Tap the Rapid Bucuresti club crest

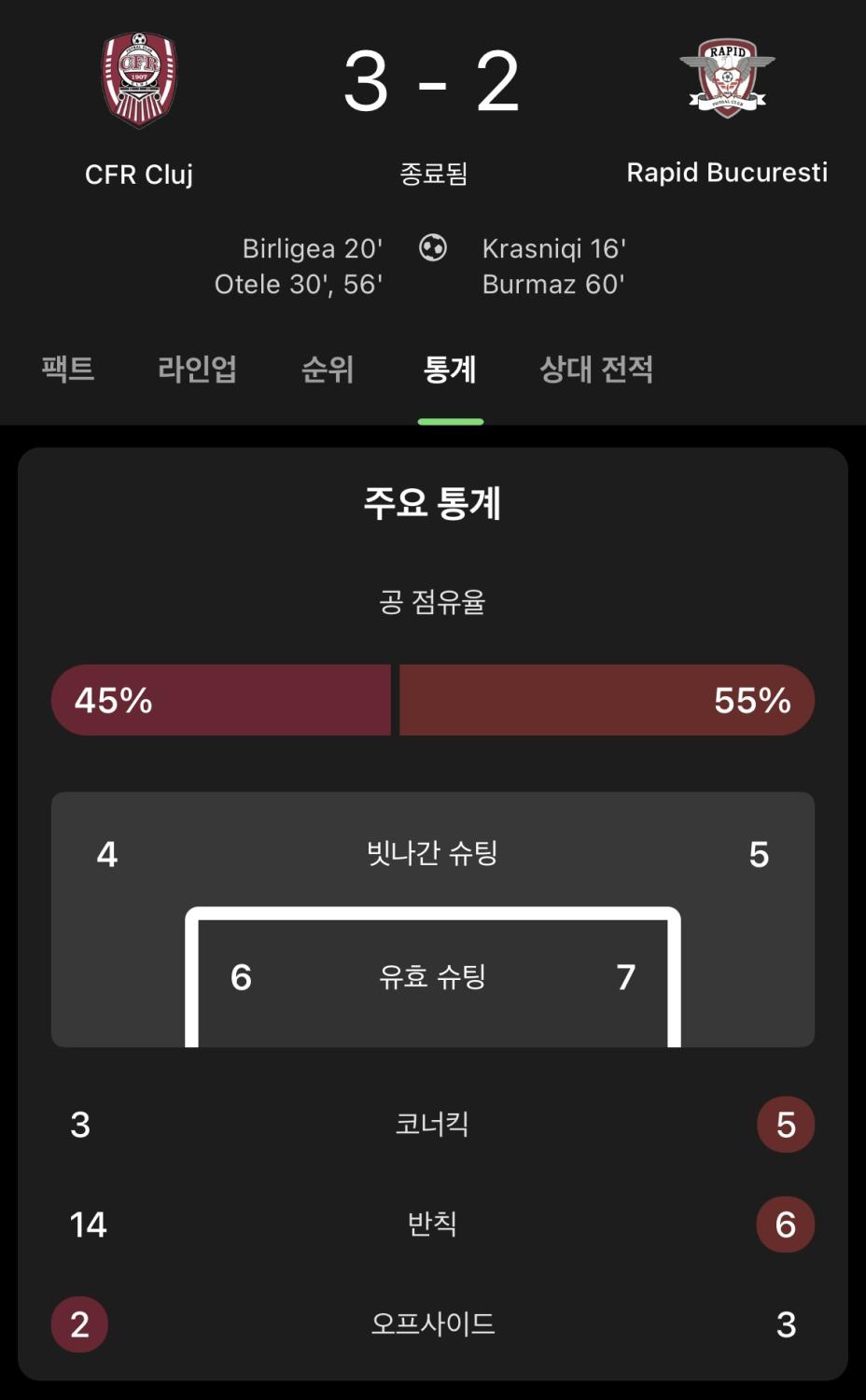click(x=727, y=79)
